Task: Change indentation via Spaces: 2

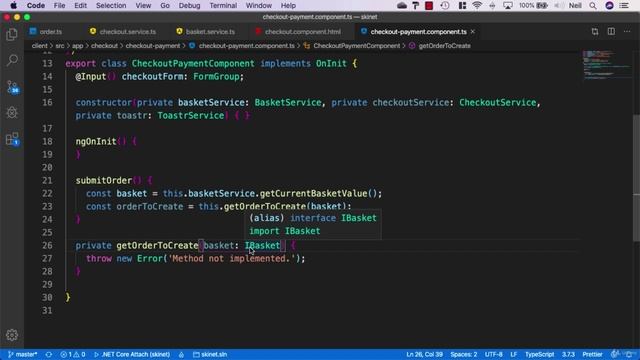Action: [x=464, y=354]
